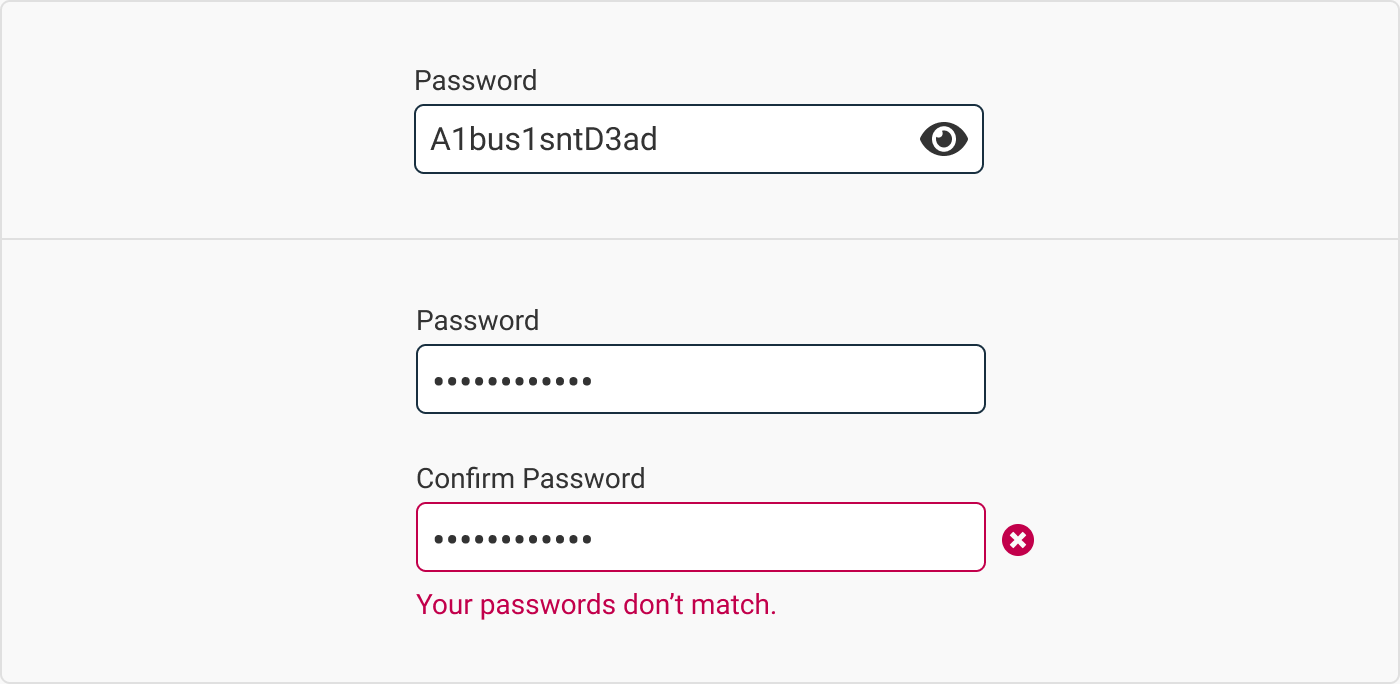Show the plaintext password using the eye toggle

(946, 139)
